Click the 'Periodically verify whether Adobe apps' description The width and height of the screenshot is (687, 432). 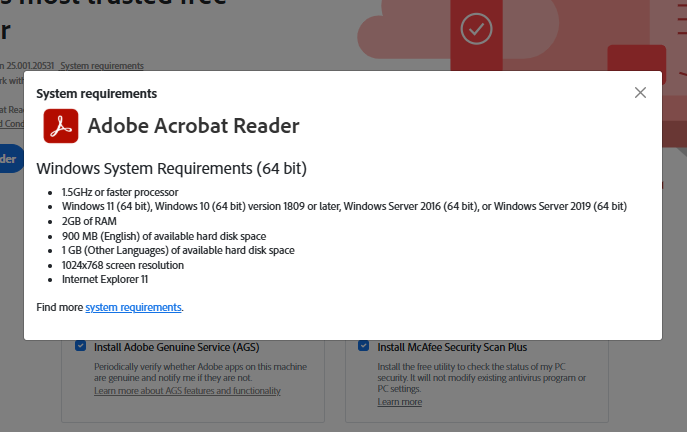coord(200,372)
